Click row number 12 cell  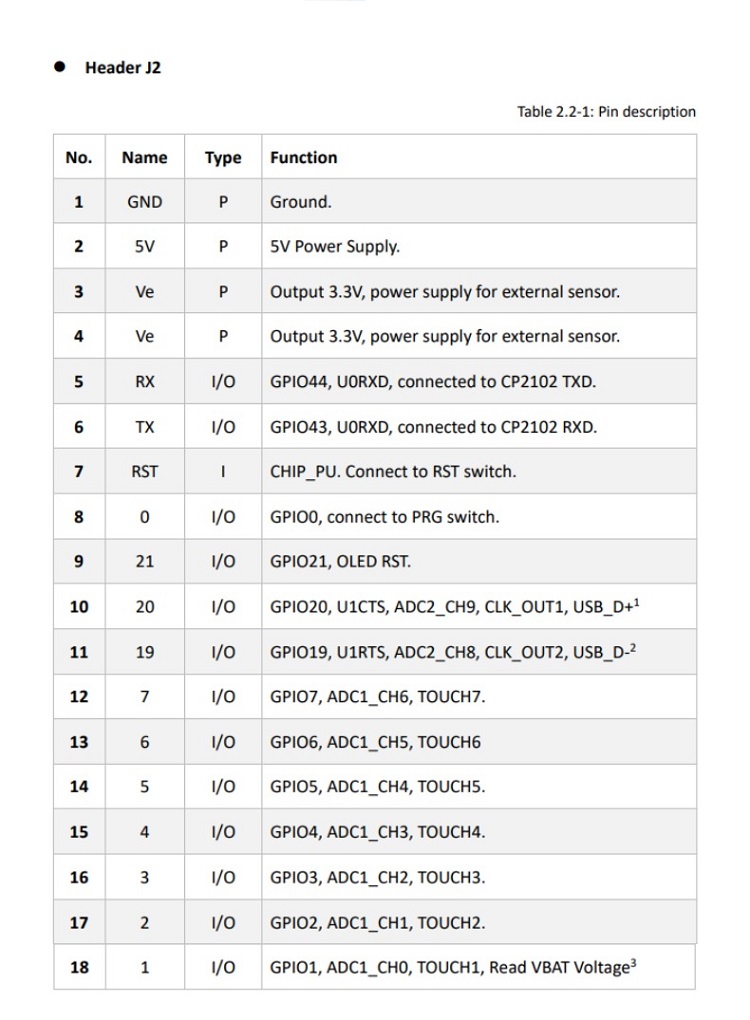coord(78,697)
